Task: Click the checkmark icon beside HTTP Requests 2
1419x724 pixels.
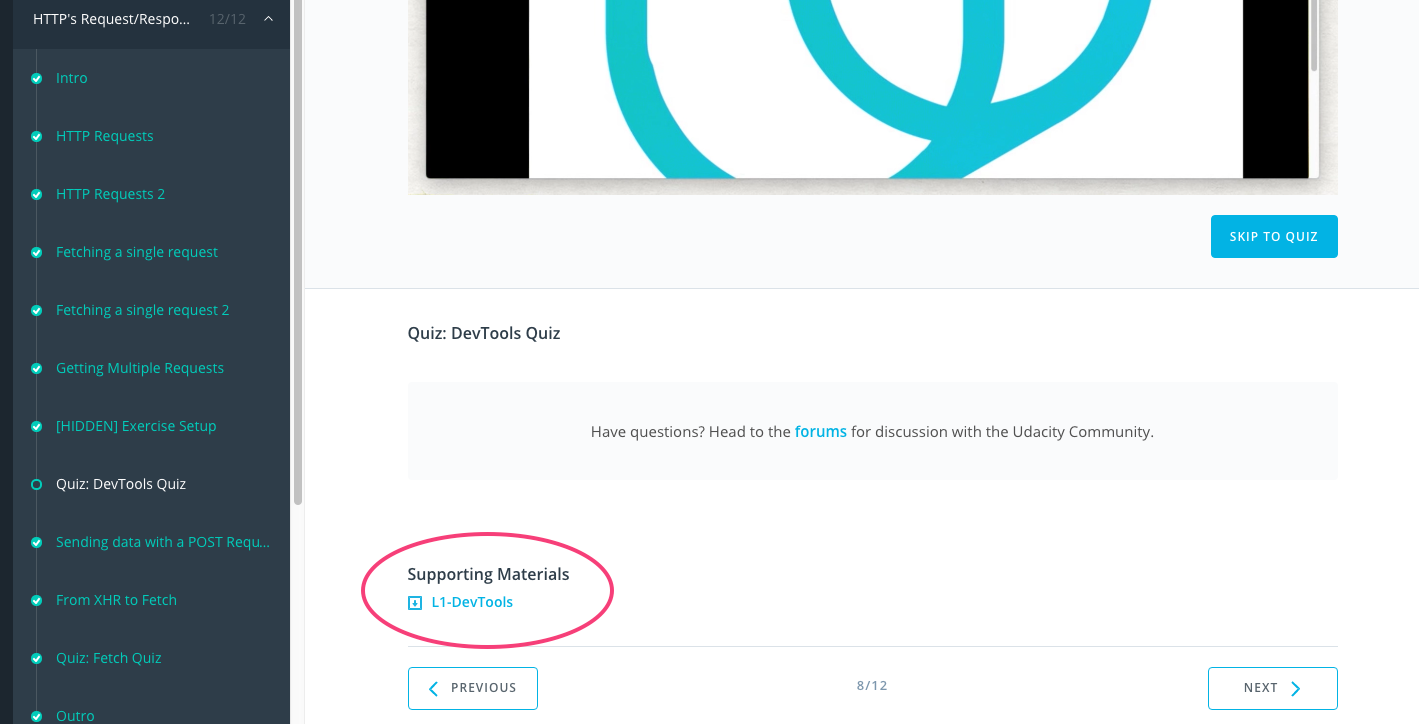Action: tap(37, 194)
